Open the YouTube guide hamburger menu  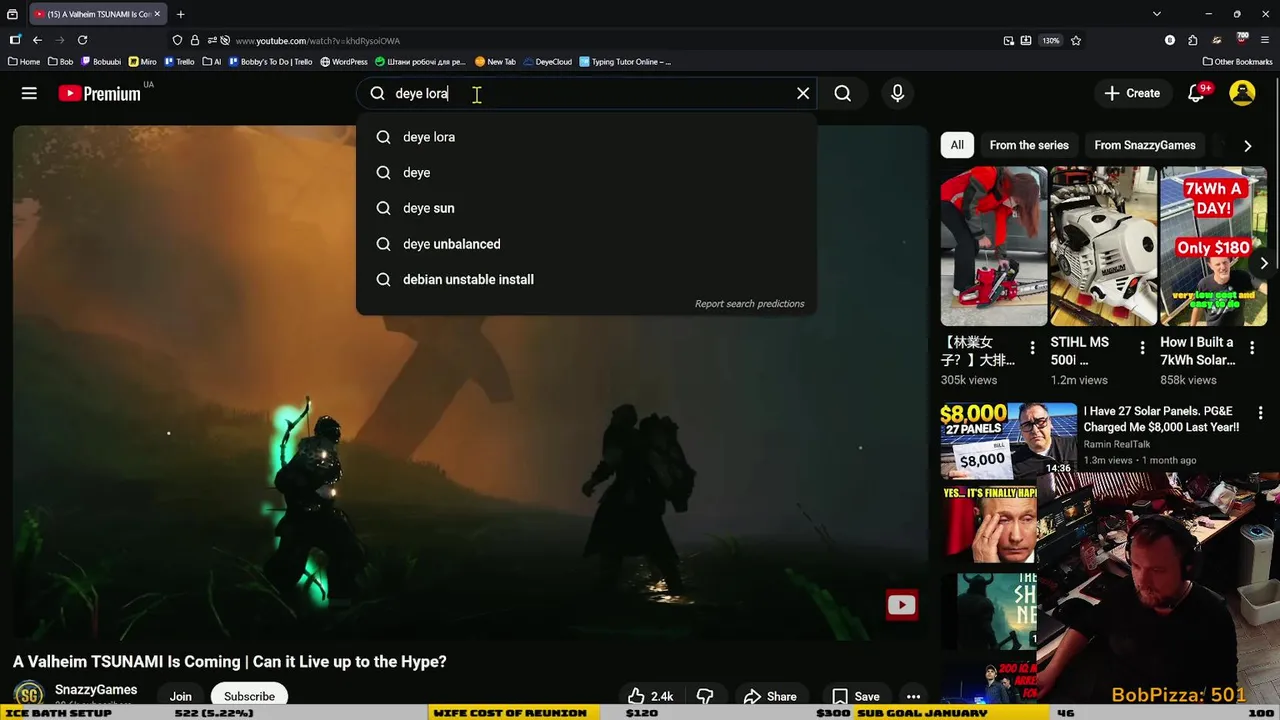pos(29,93)
